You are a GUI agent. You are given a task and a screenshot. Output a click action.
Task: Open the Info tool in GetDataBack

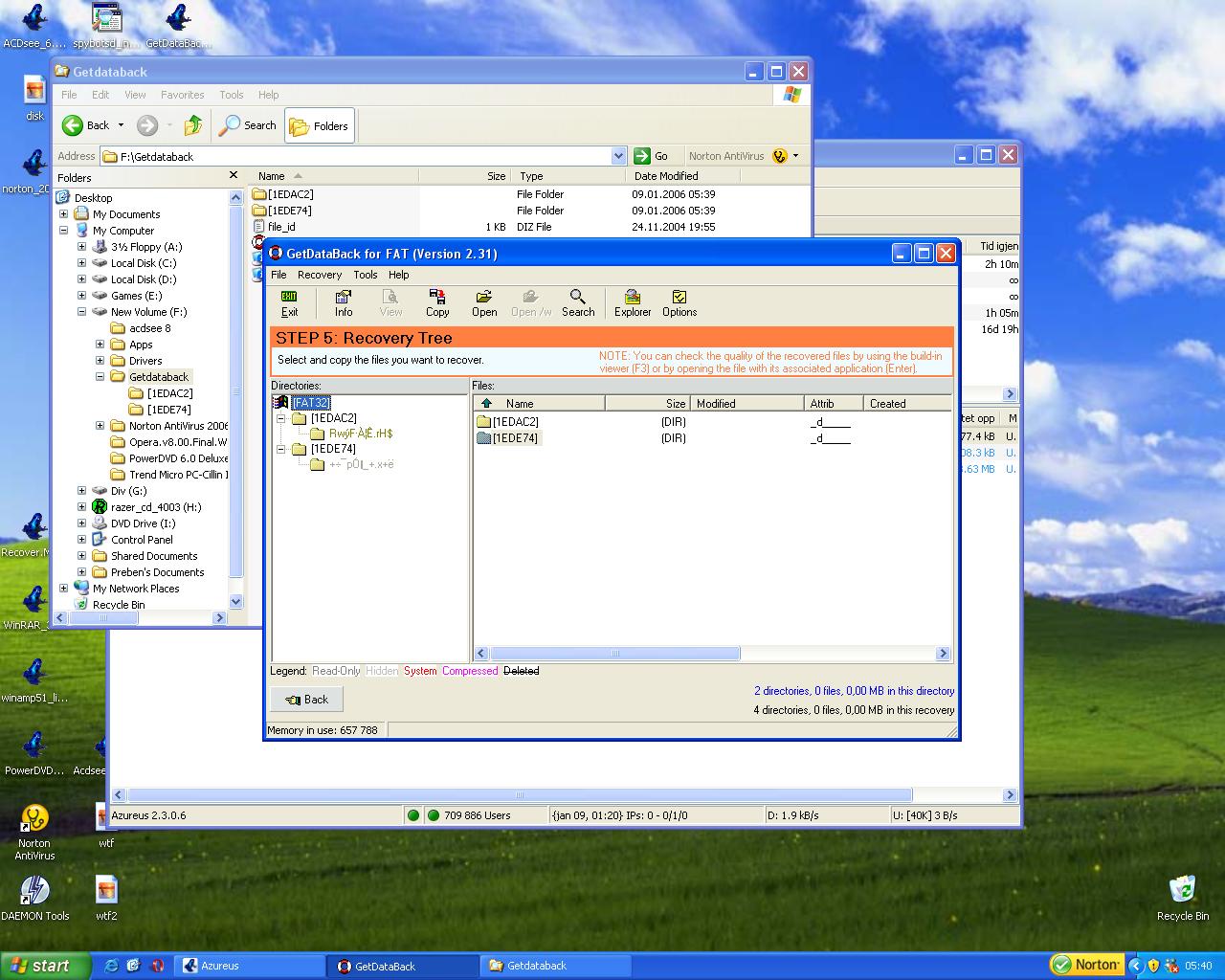tap(344, 303)
